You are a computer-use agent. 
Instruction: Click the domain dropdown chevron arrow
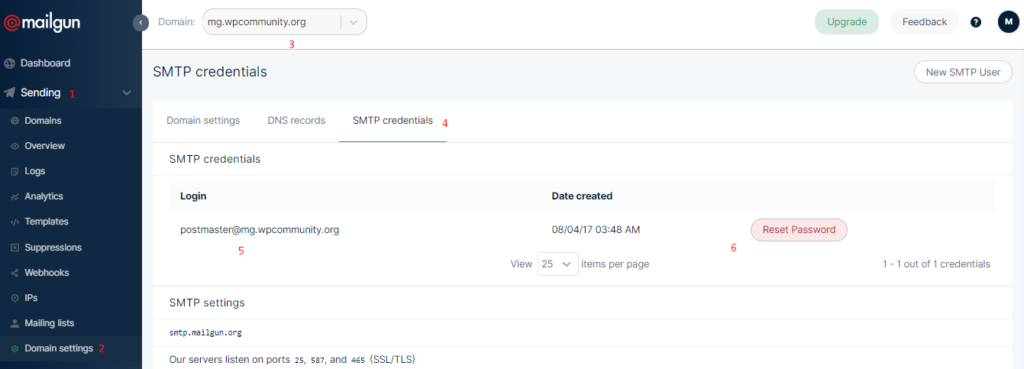(353, 22)
